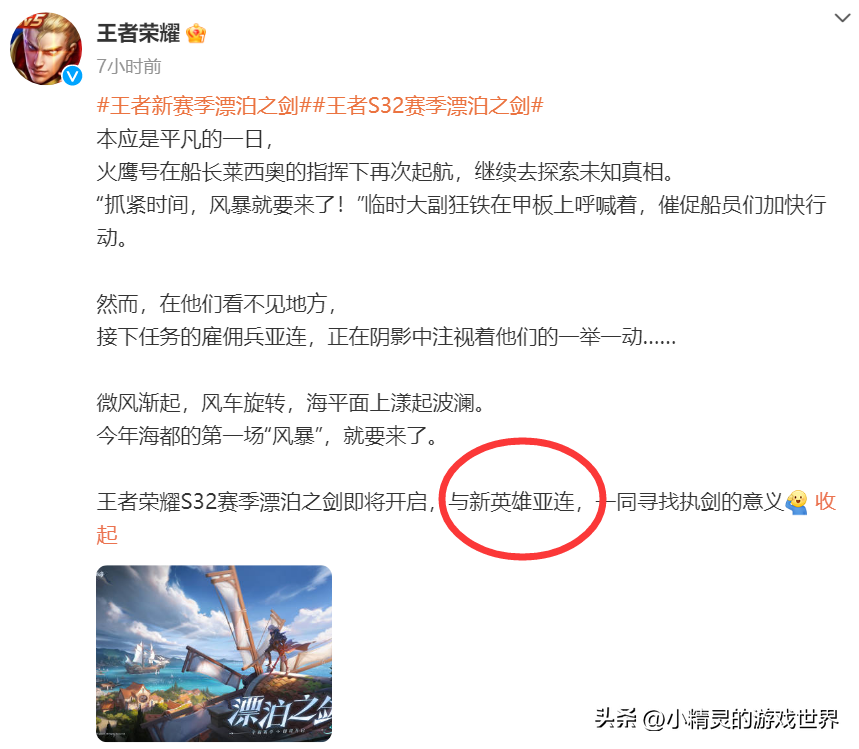Open the 漂泊之剑 image thumbnail
859x749 pixels.
pos(214,653)
